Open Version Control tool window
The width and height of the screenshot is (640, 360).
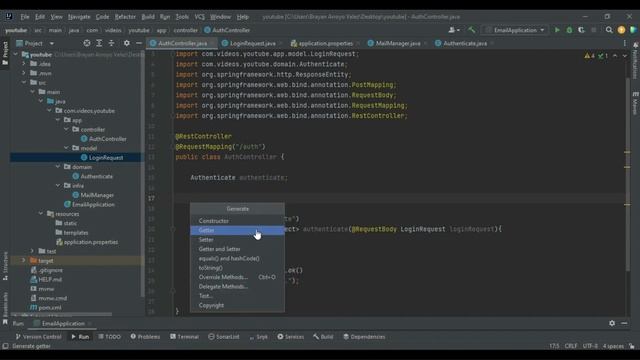38,337
